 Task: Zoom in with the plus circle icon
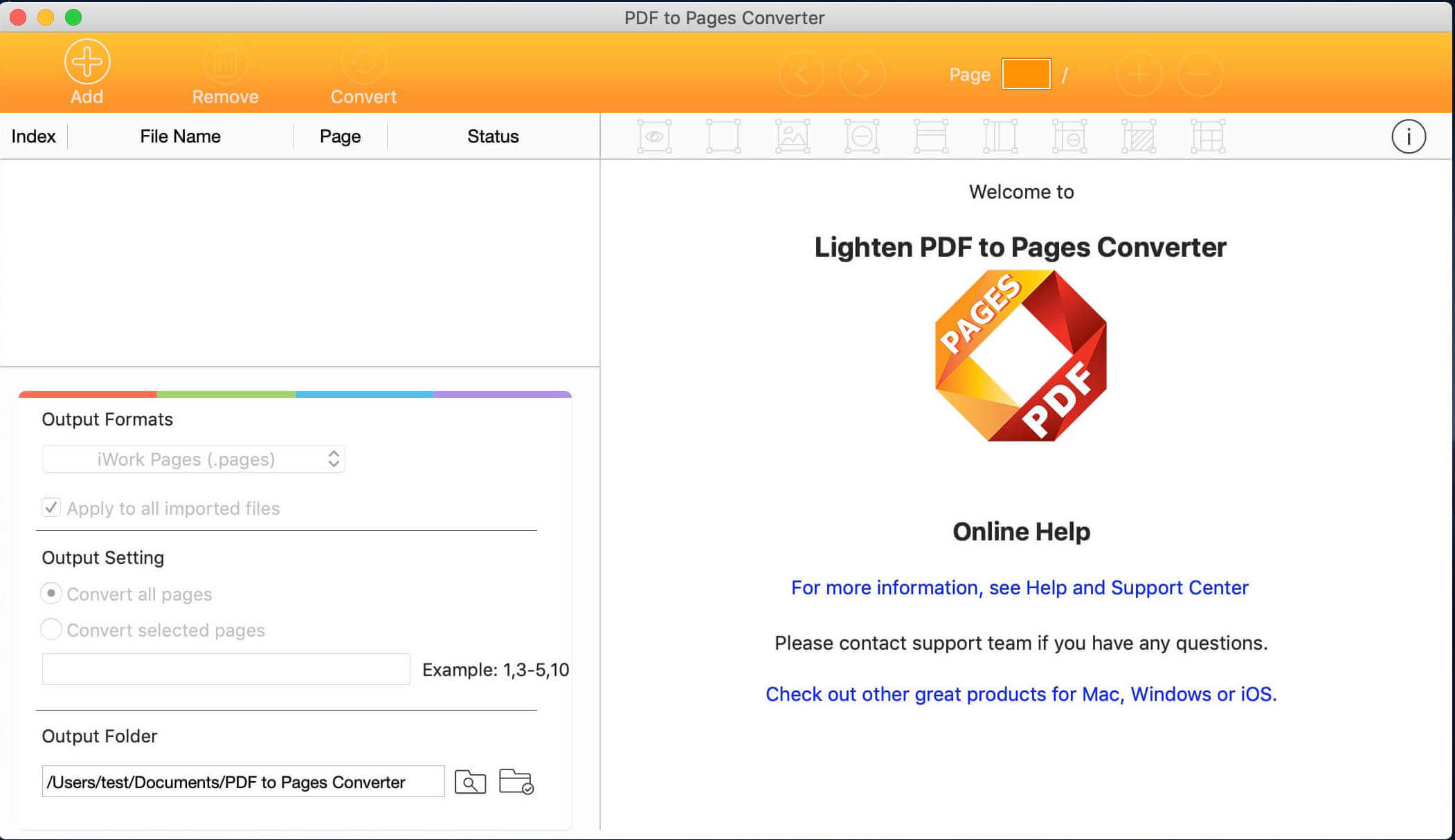point(1139,73)
